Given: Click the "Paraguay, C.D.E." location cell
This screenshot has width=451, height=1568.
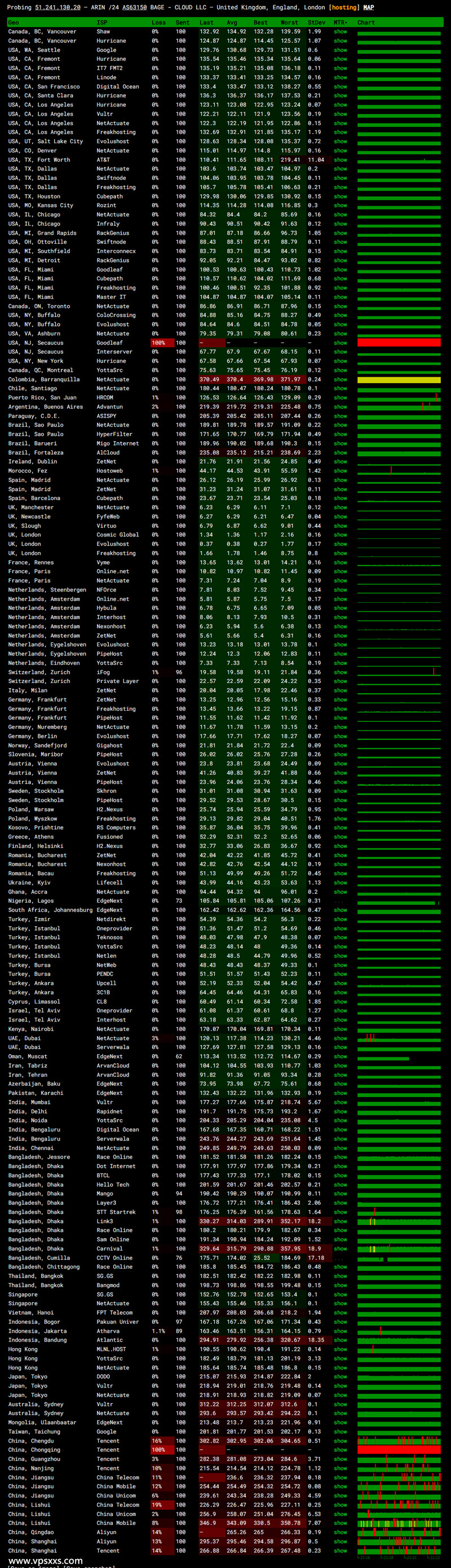Looking at the screenshot, I should tap(34, 416).
